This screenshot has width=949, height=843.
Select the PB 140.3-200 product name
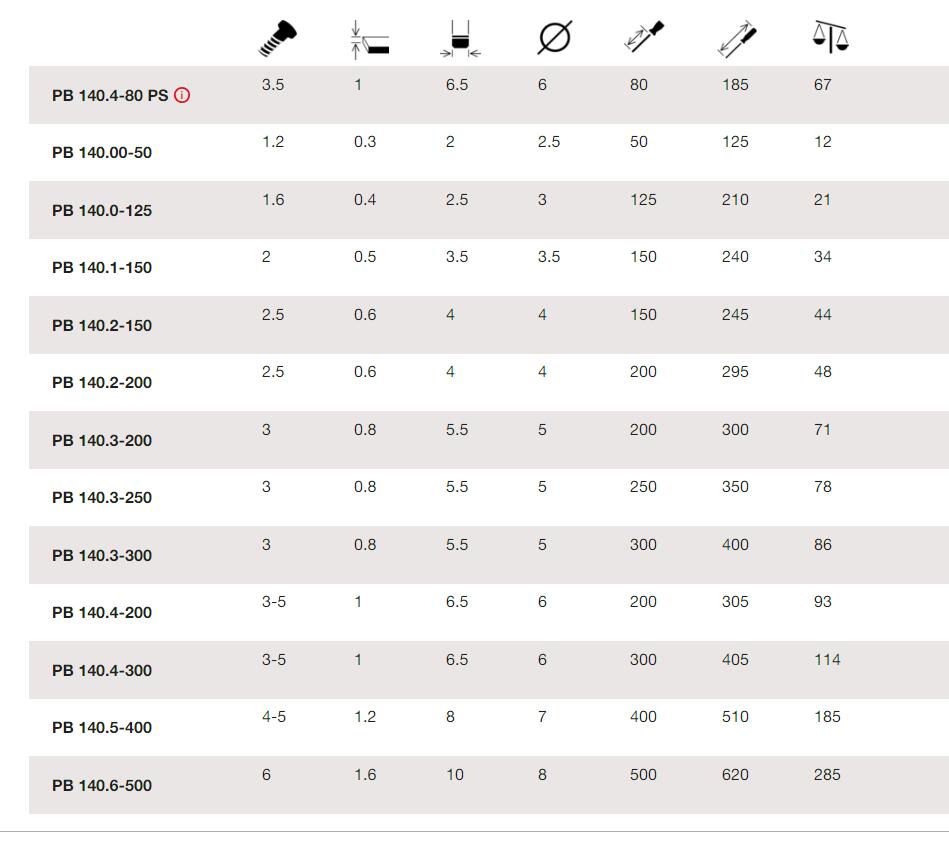coord(102,441)
